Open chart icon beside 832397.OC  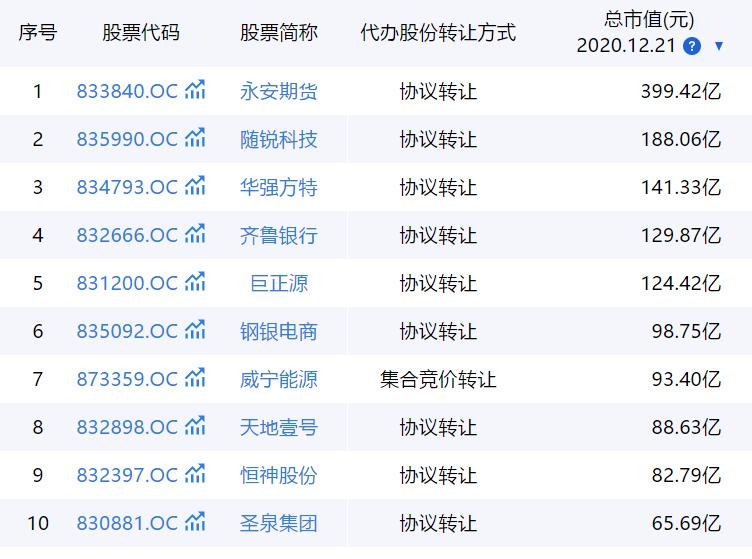pyautogui.click(x=195, y=473)
